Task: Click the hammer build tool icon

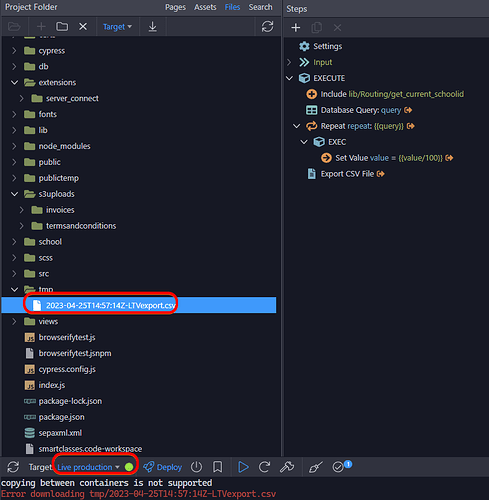Action: pos(287,467)
